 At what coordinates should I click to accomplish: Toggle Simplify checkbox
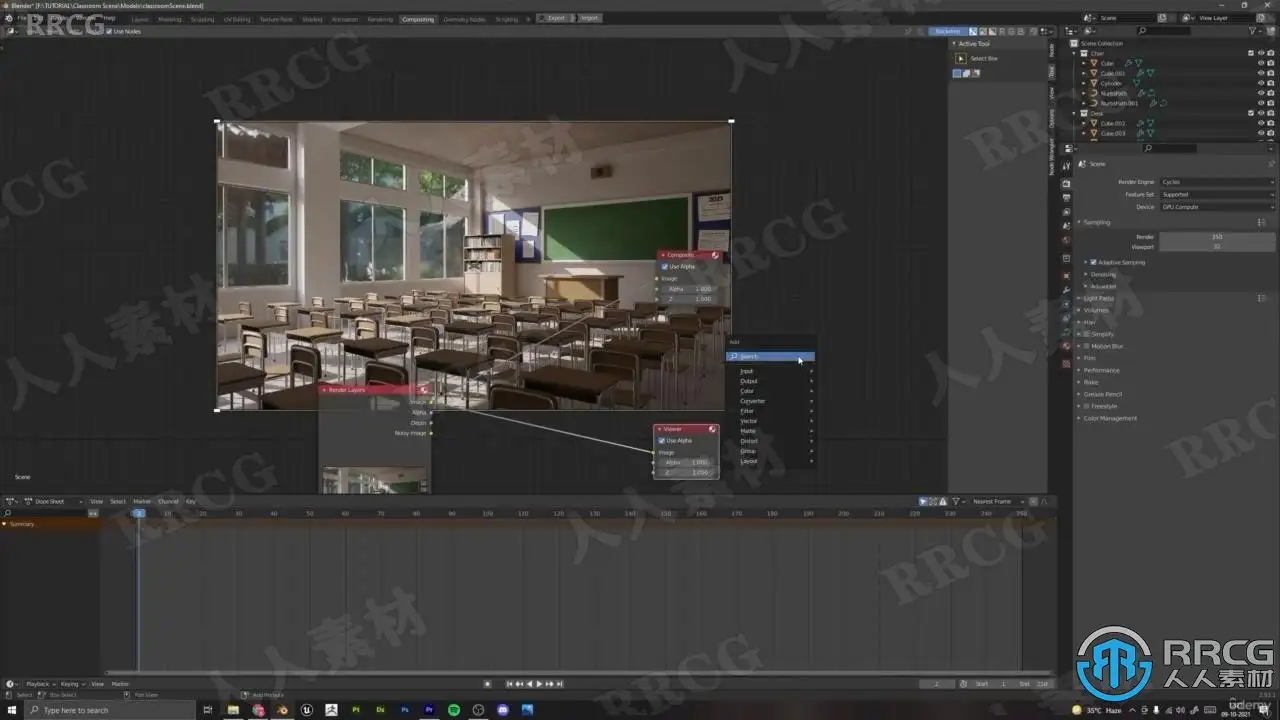coord(1087,334)
